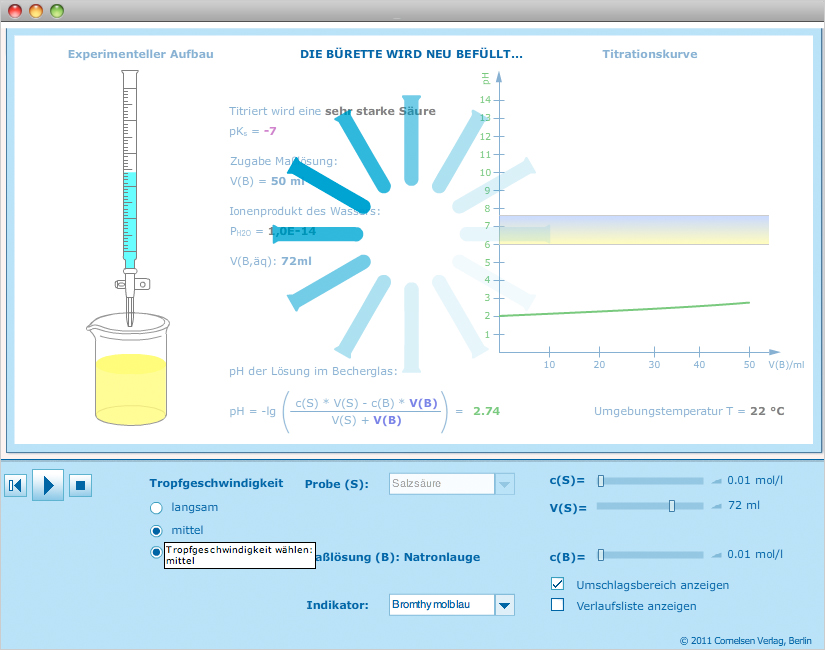Viewport: 825px width, 650px height.
Task: Click the Probe (S) dropdown arrow
Action: [505, 484]
